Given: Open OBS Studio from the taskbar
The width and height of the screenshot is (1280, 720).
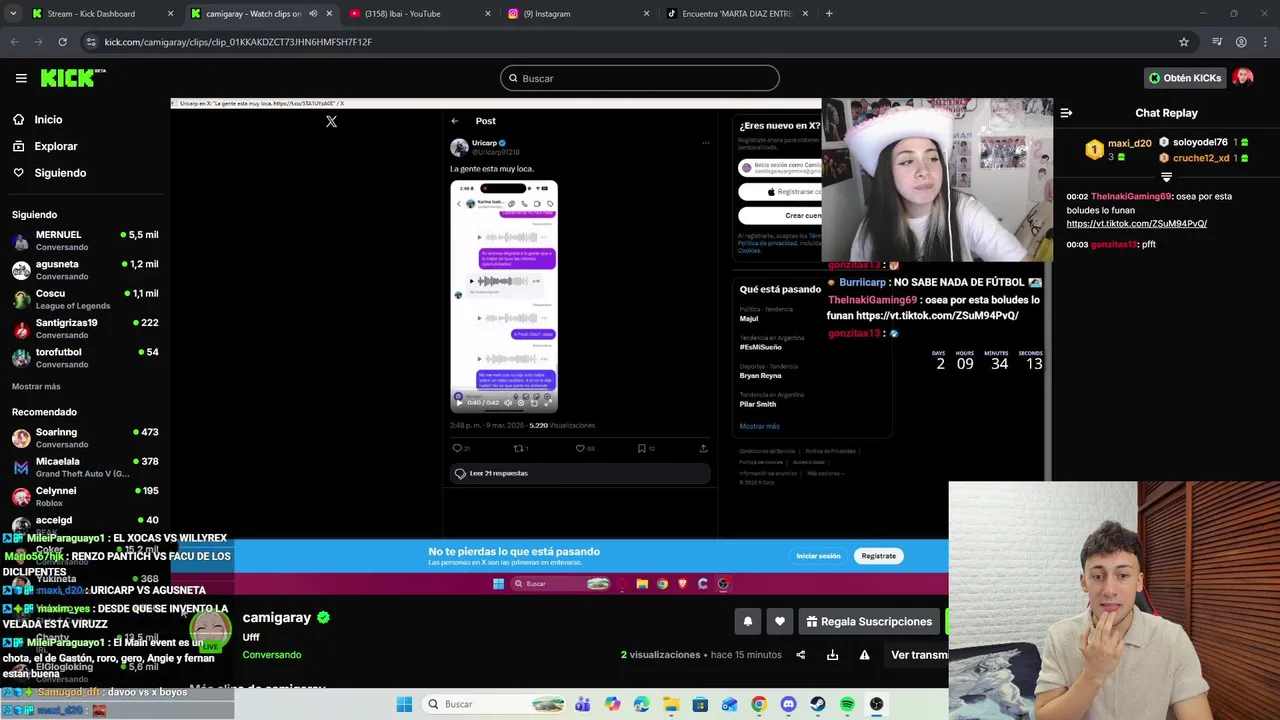Looking at the screenshot, I should click(x=877, y=704).
